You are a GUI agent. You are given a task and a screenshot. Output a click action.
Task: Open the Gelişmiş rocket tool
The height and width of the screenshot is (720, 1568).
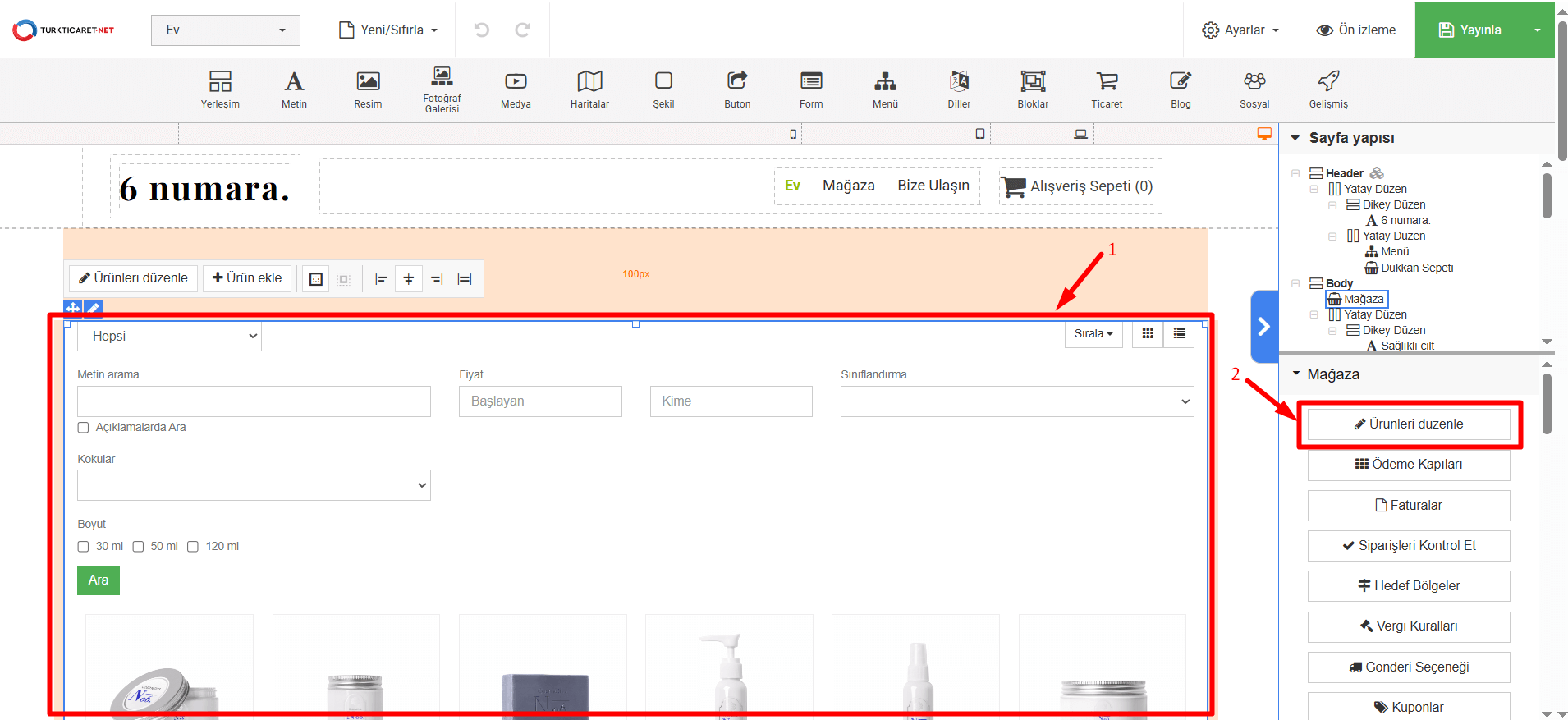[x=1328, y=89]
